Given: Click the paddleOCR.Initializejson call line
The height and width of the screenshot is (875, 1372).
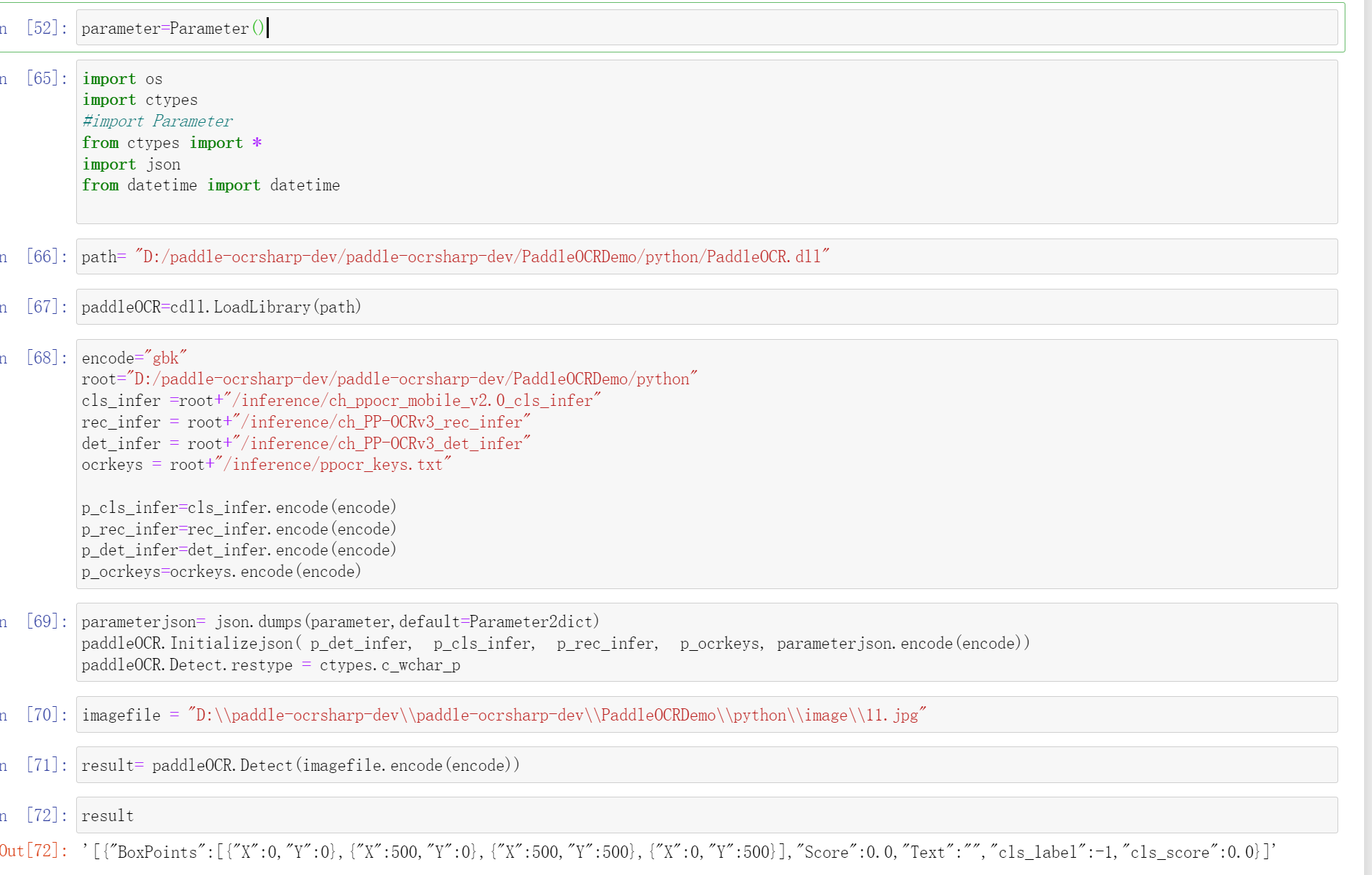Looking at the screenshot, I should (556, 643).
